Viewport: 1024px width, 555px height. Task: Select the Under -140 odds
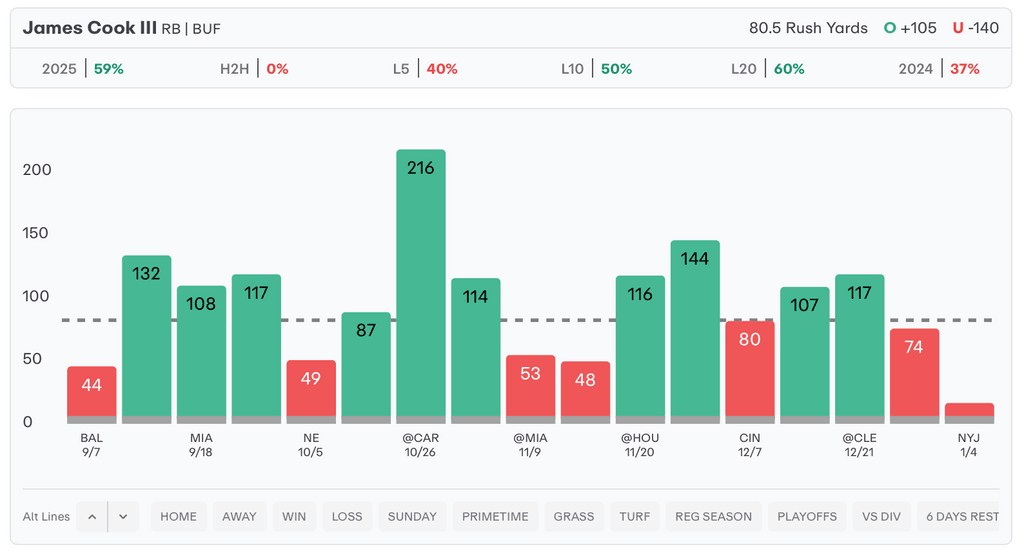pyautogui.click(x=975, y=28)
